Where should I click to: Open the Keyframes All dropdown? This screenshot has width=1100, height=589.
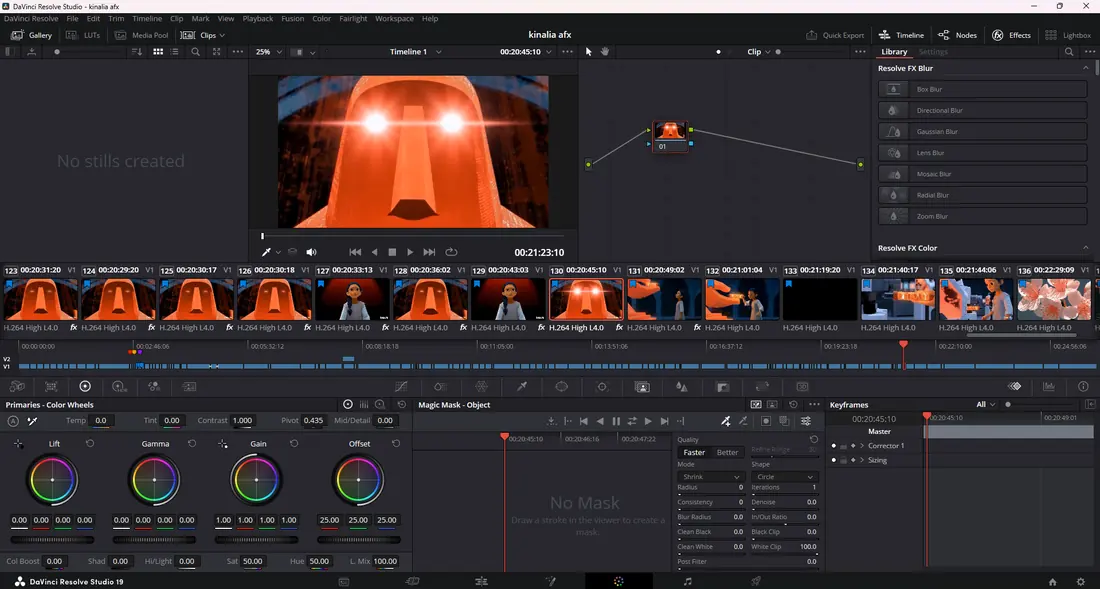point(986,405)
